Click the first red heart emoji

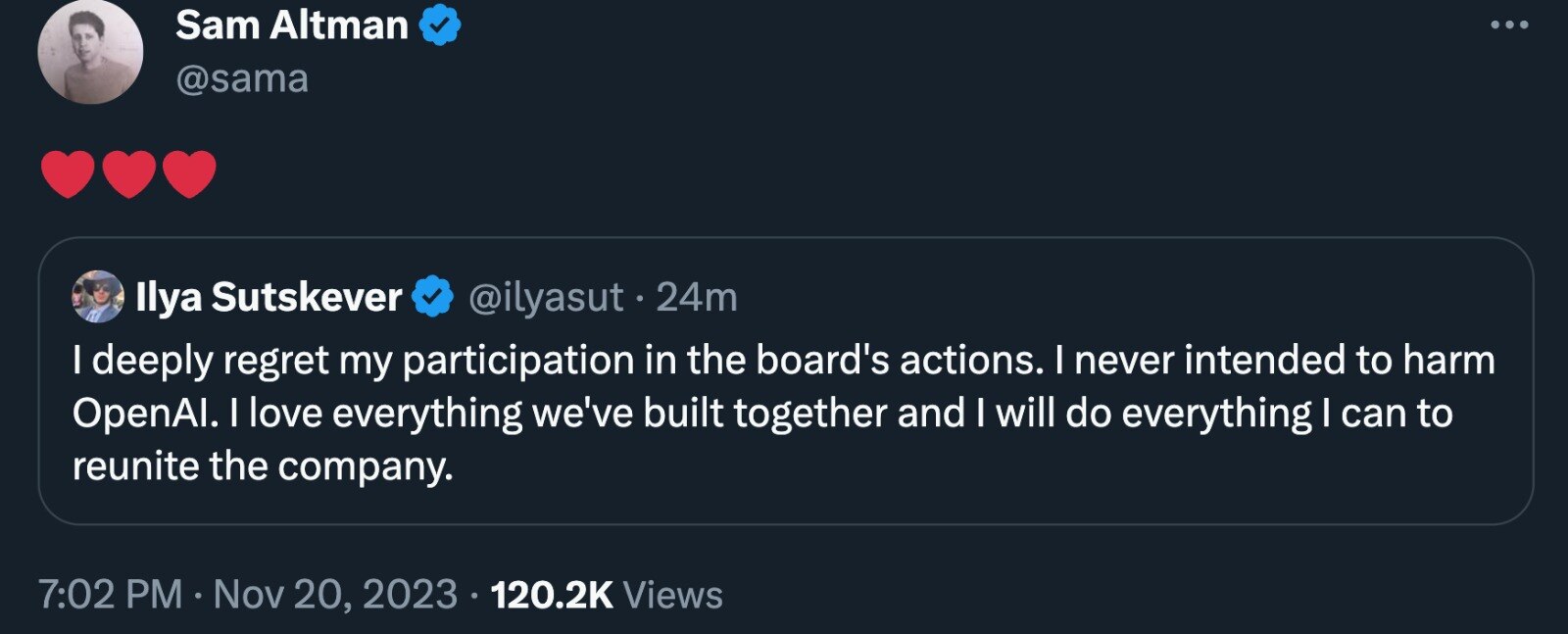68,174
